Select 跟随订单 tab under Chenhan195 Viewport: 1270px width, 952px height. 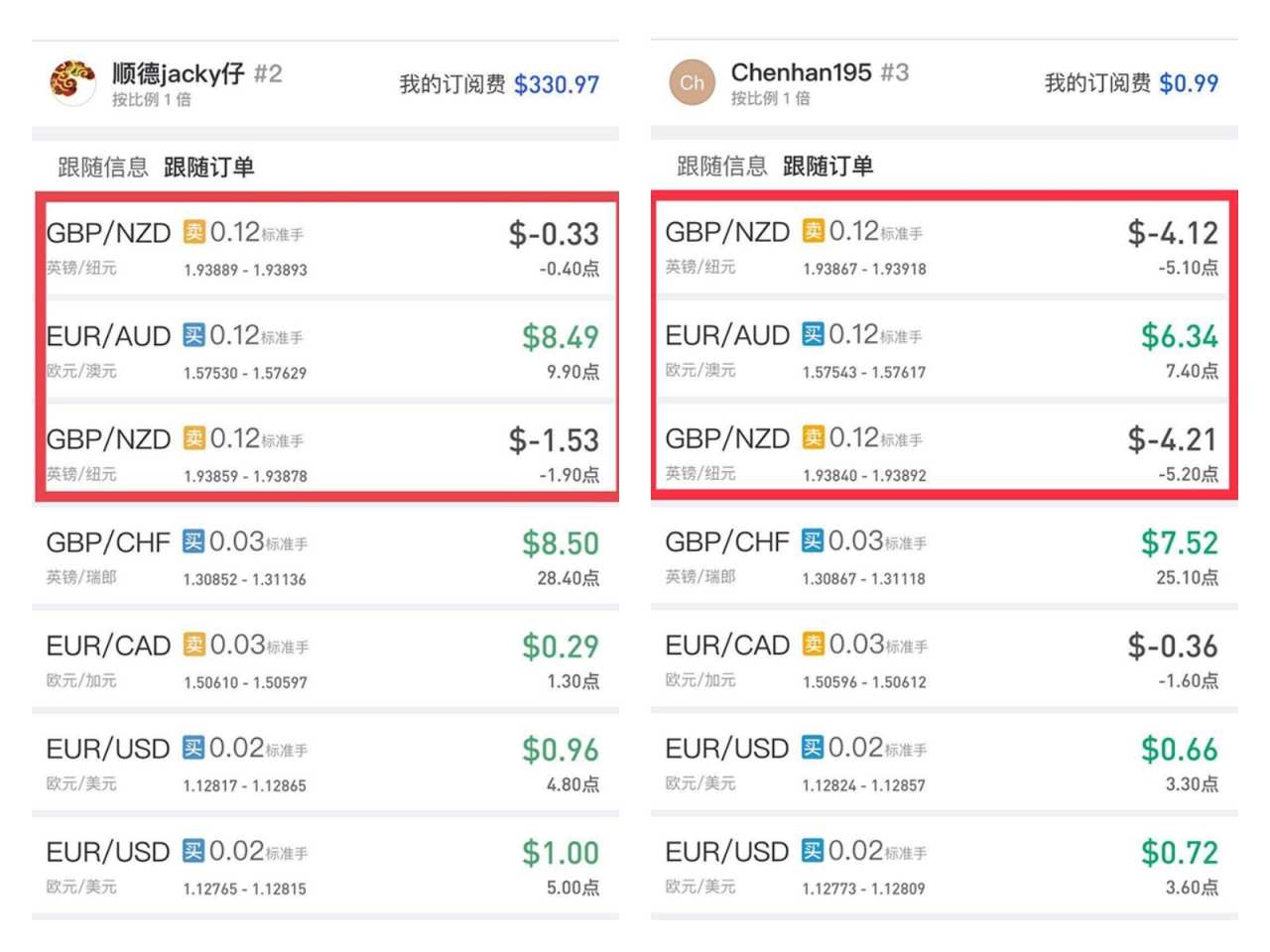click(x=827, y=166)
